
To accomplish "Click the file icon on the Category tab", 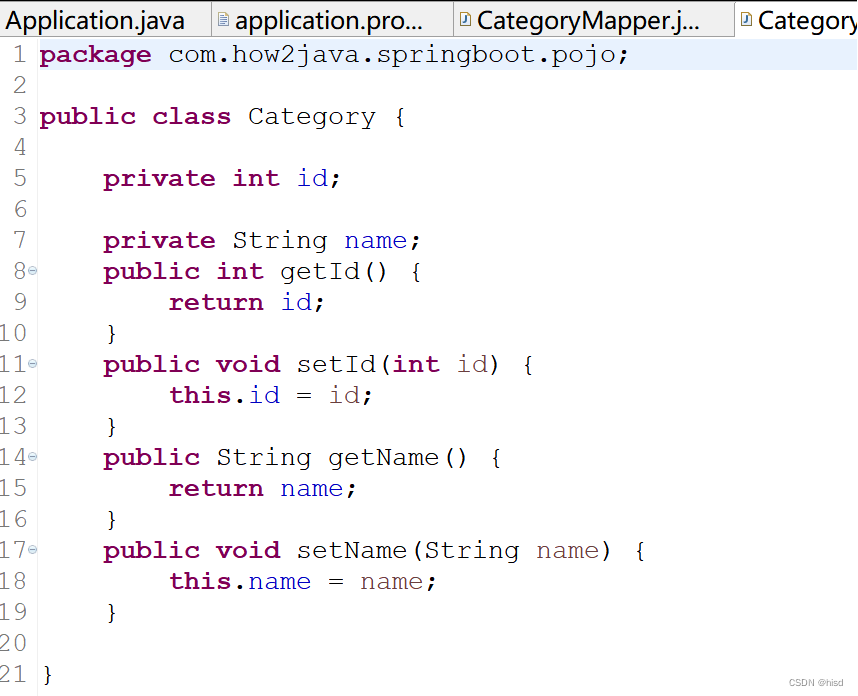I will click(745, 18).
